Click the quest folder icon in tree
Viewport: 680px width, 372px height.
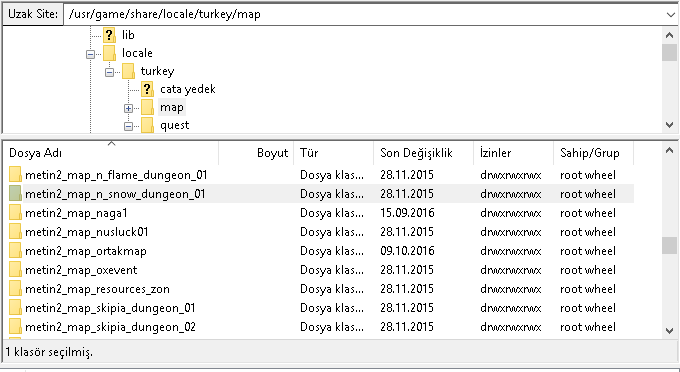point(147,125)
